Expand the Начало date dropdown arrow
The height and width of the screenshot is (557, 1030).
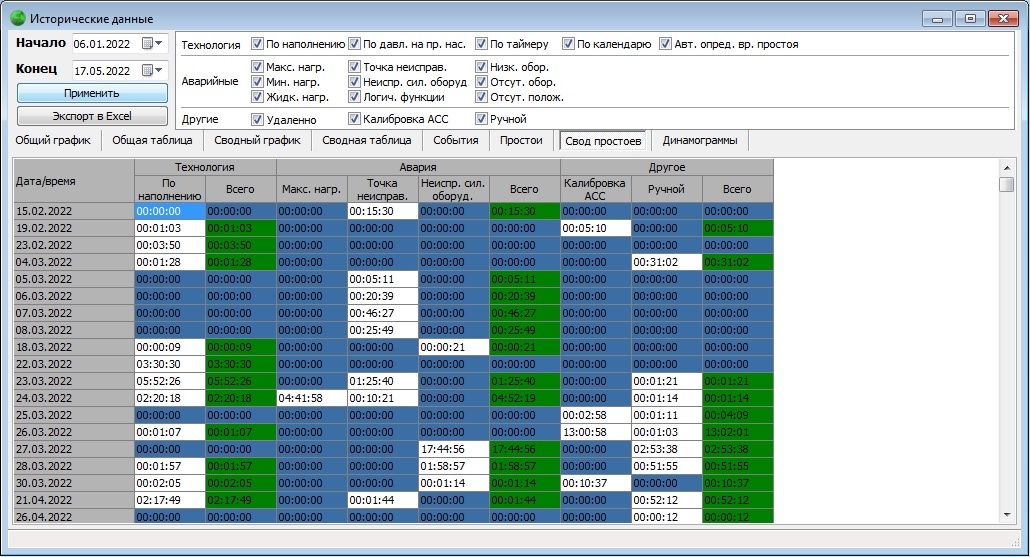click(x=159, y=43)
